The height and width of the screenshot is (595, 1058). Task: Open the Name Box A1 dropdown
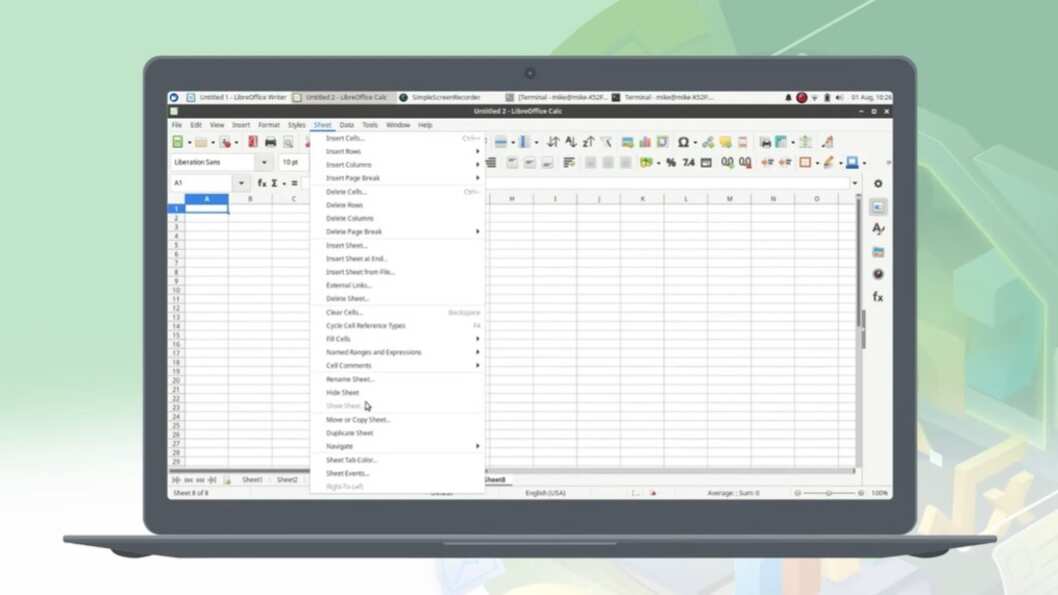tap(241, 184)
